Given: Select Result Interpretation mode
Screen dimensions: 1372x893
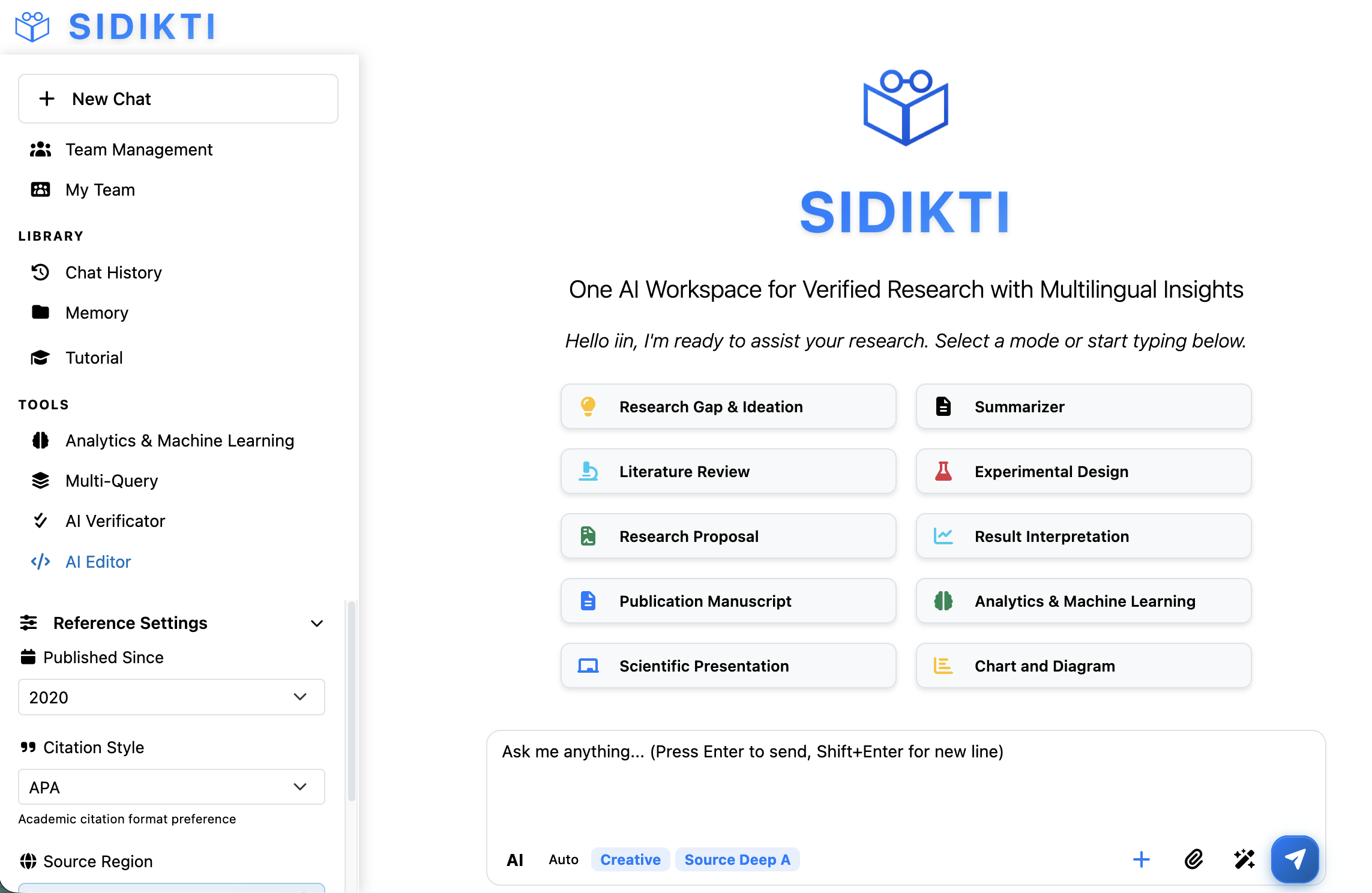Looking at the screenshot, I should pos(1084,536).
